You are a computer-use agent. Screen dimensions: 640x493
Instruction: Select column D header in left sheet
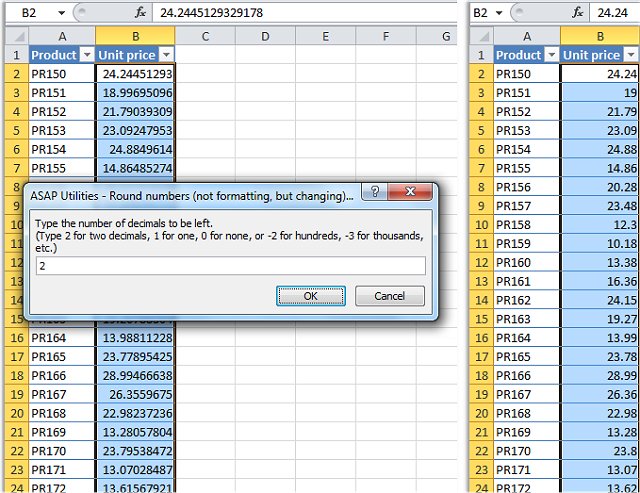(x=265, y=36)
